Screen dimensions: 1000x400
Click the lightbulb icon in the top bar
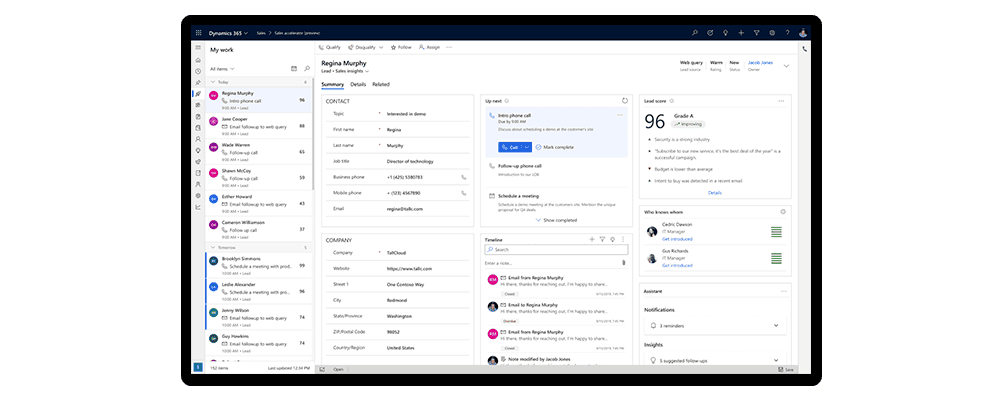pyautogui.click(x=726, y=33)
